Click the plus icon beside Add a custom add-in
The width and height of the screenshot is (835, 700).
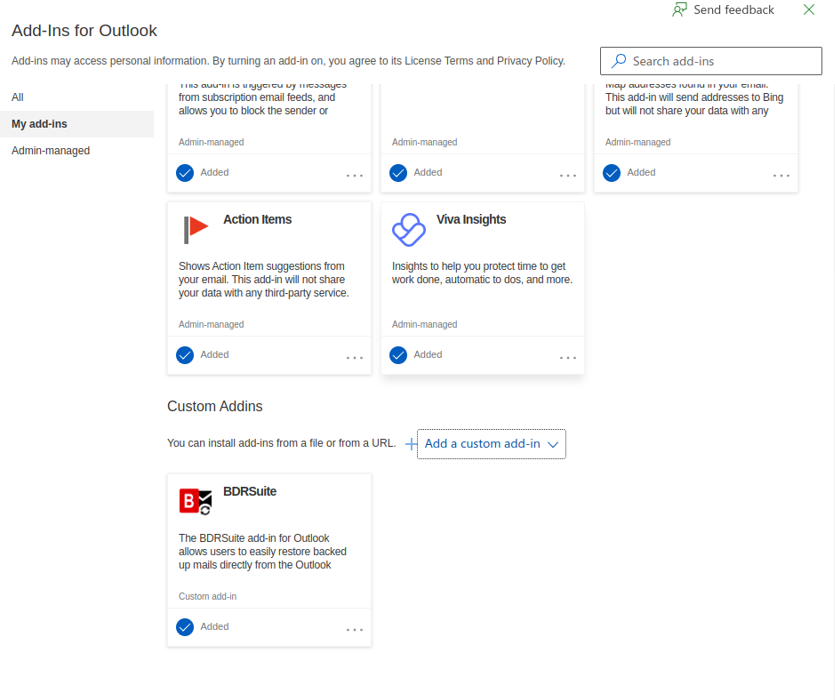[411, 444]
